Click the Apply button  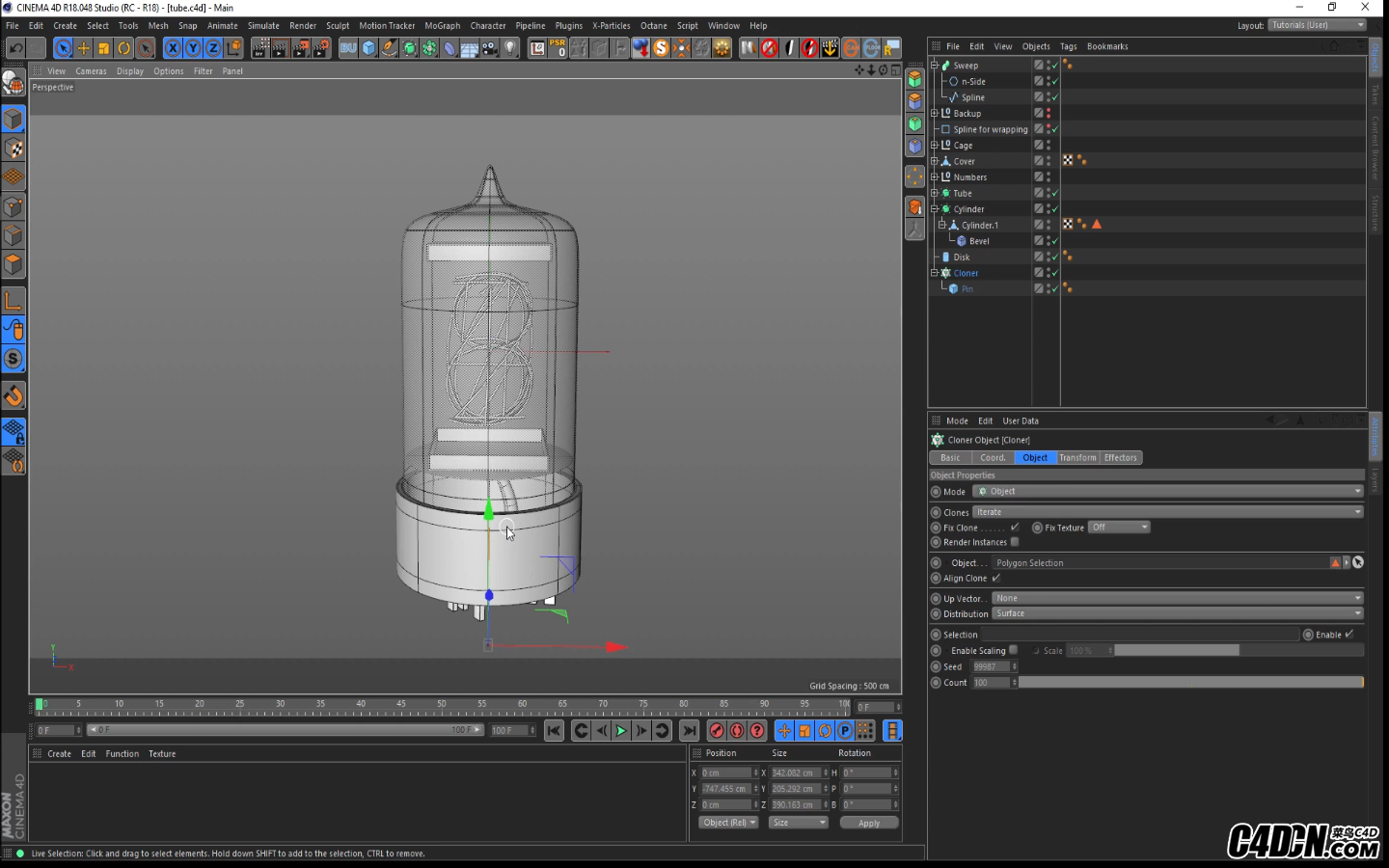click(x=869, y=823)
